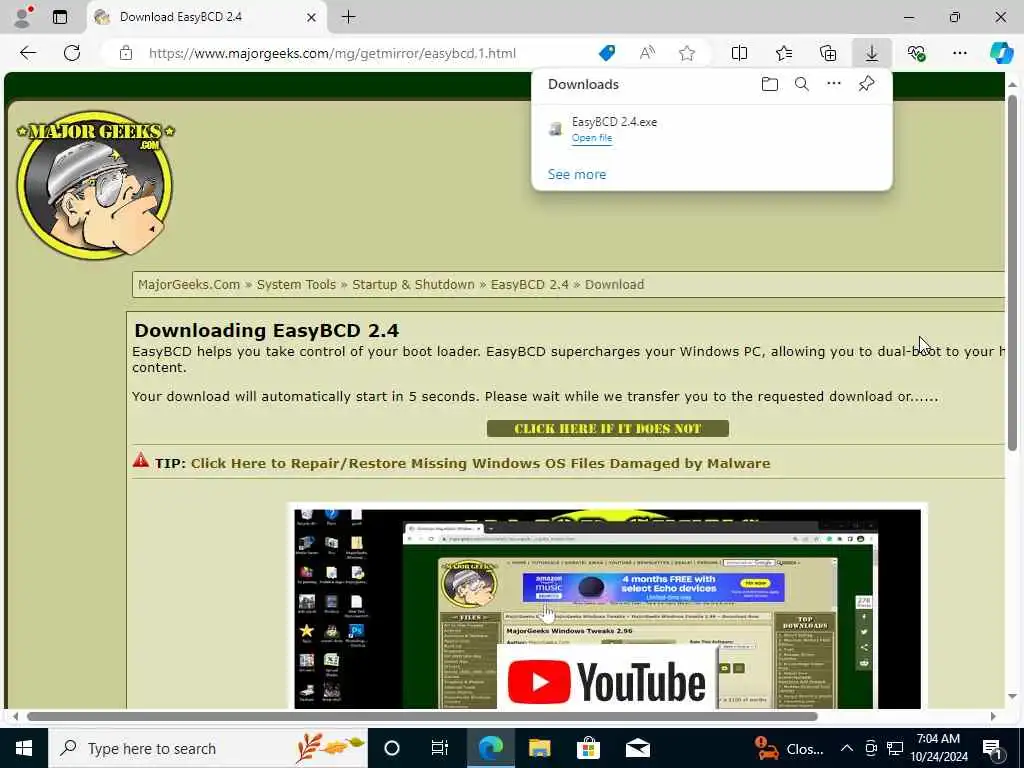Reload the page with Refresh icon
Screen dimensions: 1024x768
tap(72, 53)
